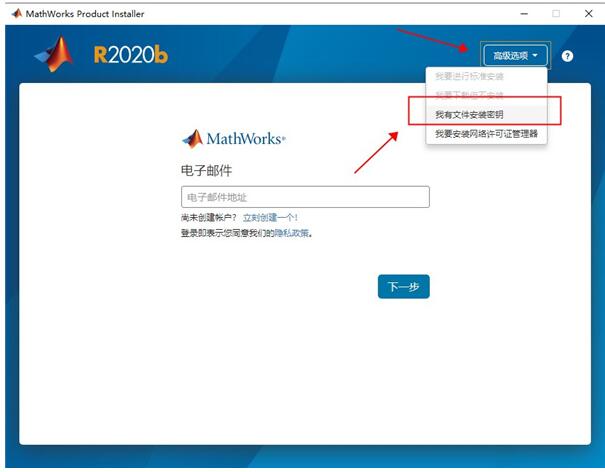
Task: Focus the 电子邮件地址 input field
Action: pyautogui.click(x=305, y=197)
